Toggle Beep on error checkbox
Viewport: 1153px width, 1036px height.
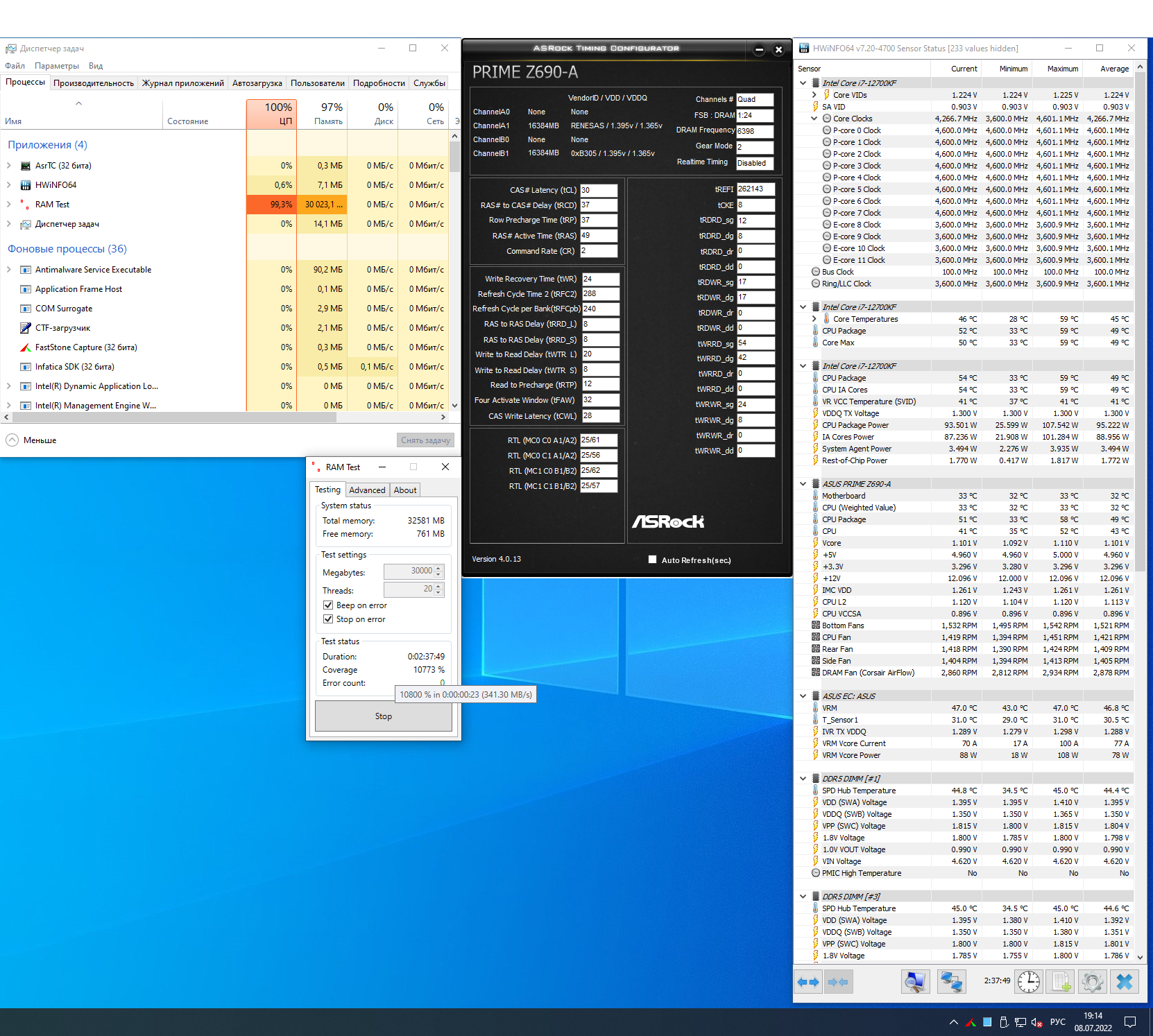click(x=328, y=605)
